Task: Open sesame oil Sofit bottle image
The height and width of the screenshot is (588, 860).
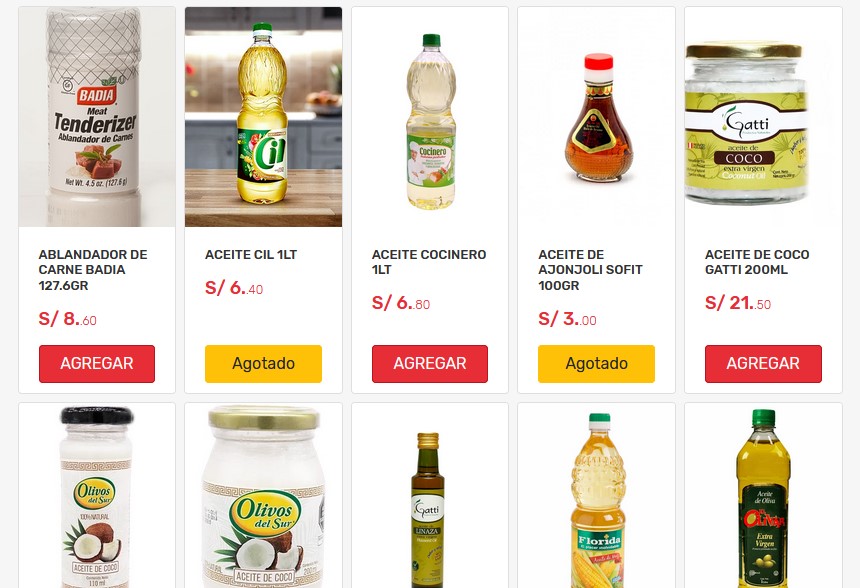Action: click(x=596, y=117)
